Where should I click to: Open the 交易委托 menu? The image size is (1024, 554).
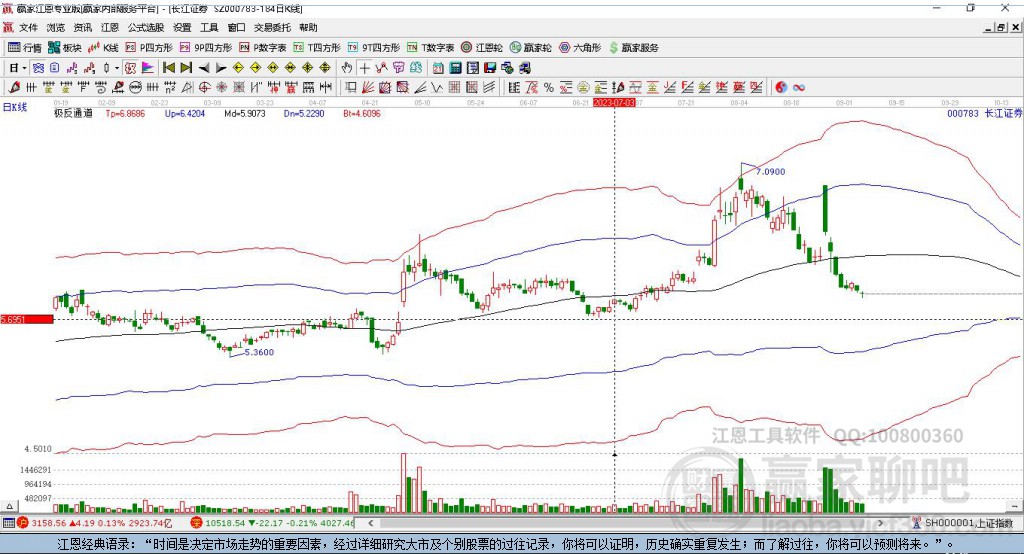(x=272, y=27)
